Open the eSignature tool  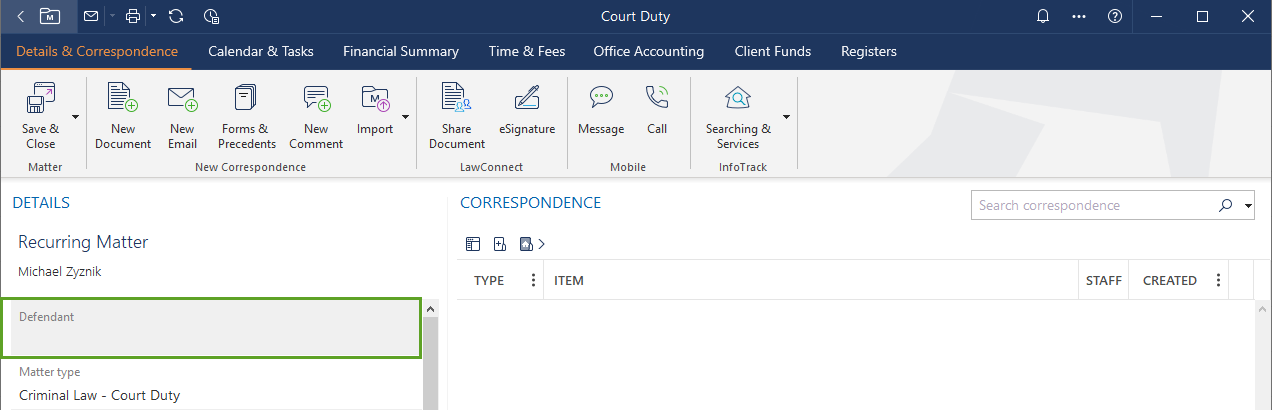pos(526,100)
